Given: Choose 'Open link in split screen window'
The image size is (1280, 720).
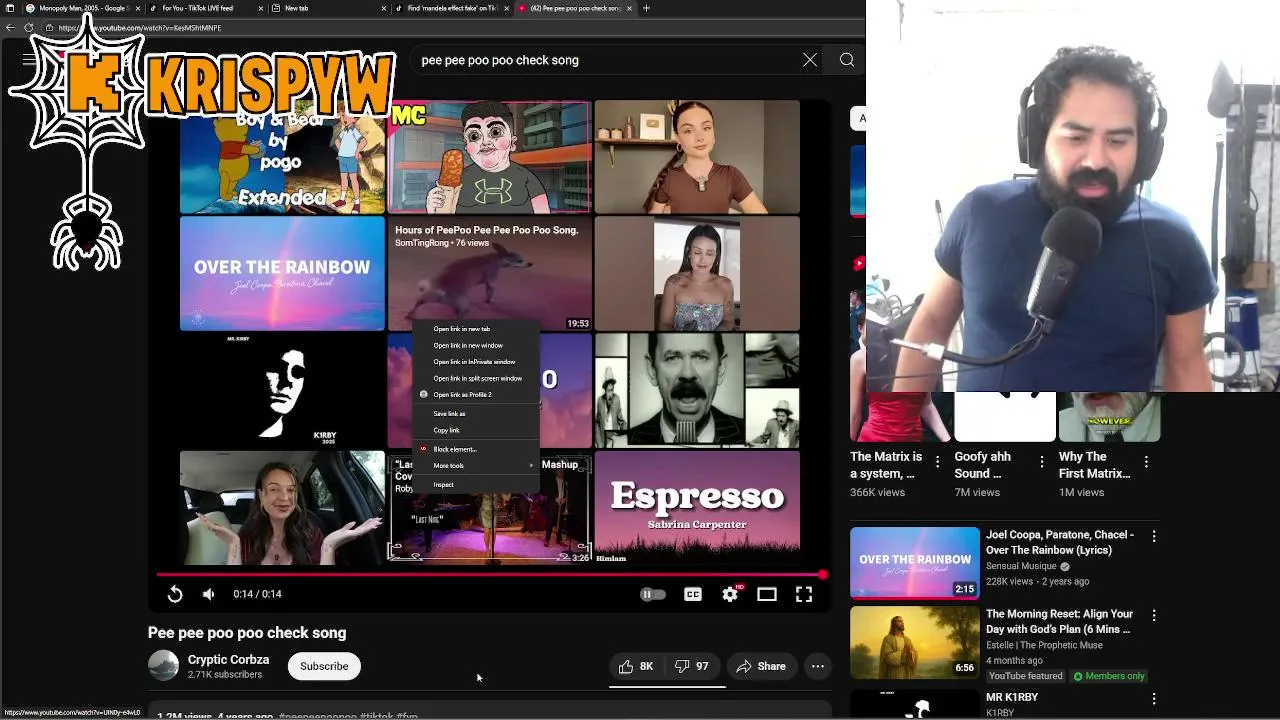Looking at the screenshot, I should pos(476,378).
